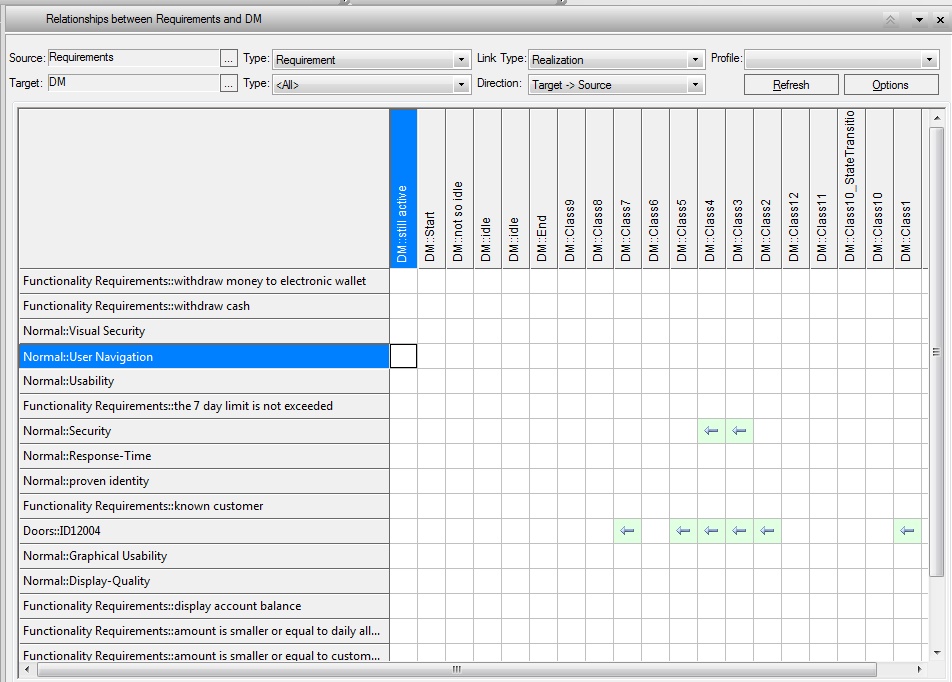Screen dimensions: 952x682
Task: Select row Functionality Requirements::withdraw cash
Action: point(204,306)
